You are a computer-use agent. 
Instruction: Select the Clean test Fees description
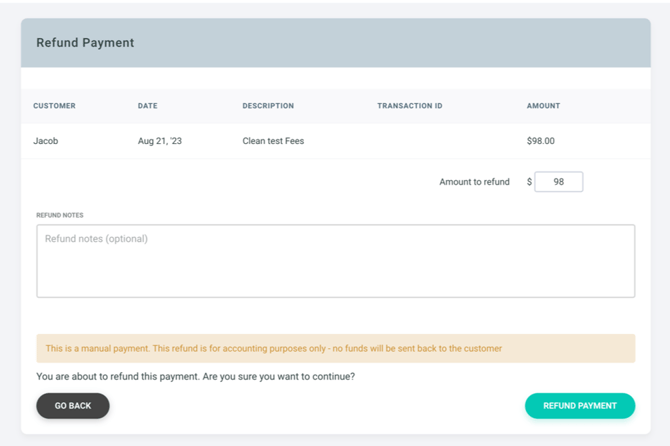(273, 141)
